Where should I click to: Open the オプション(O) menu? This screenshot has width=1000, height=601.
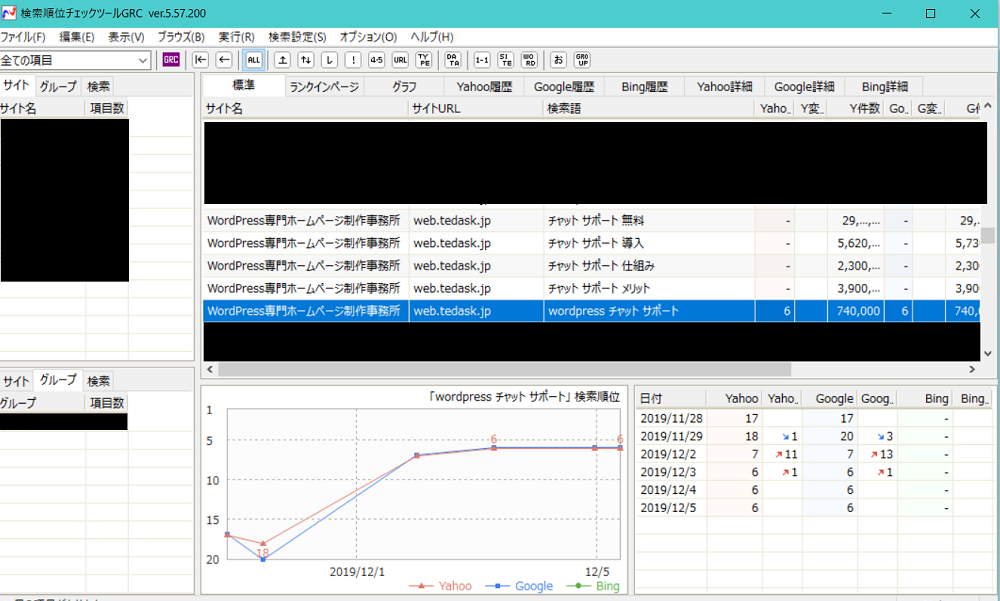pos(368,37)
